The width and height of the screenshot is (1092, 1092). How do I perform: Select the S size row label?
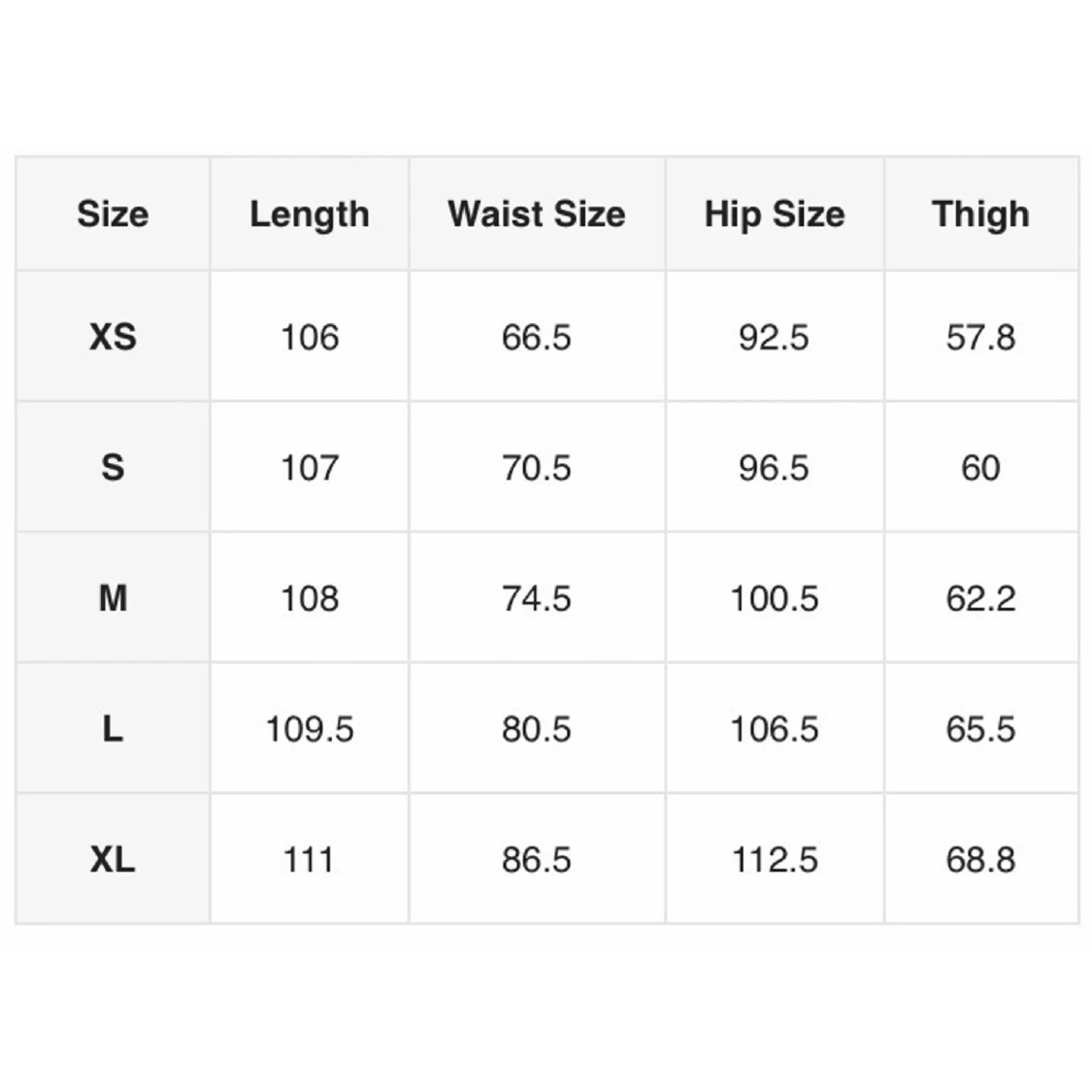[113, 468]
